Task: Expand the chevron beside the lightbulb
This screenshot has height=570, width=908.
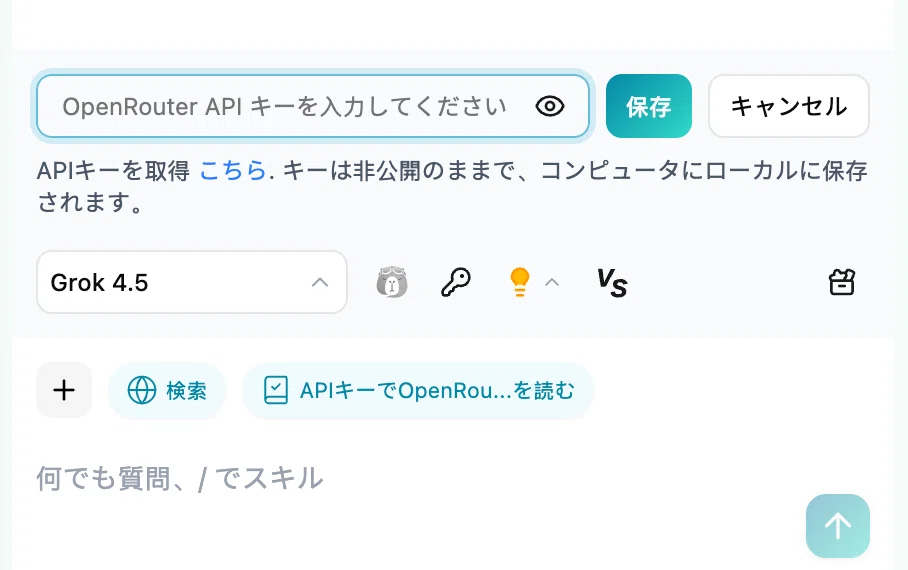Action: point(552,283)
